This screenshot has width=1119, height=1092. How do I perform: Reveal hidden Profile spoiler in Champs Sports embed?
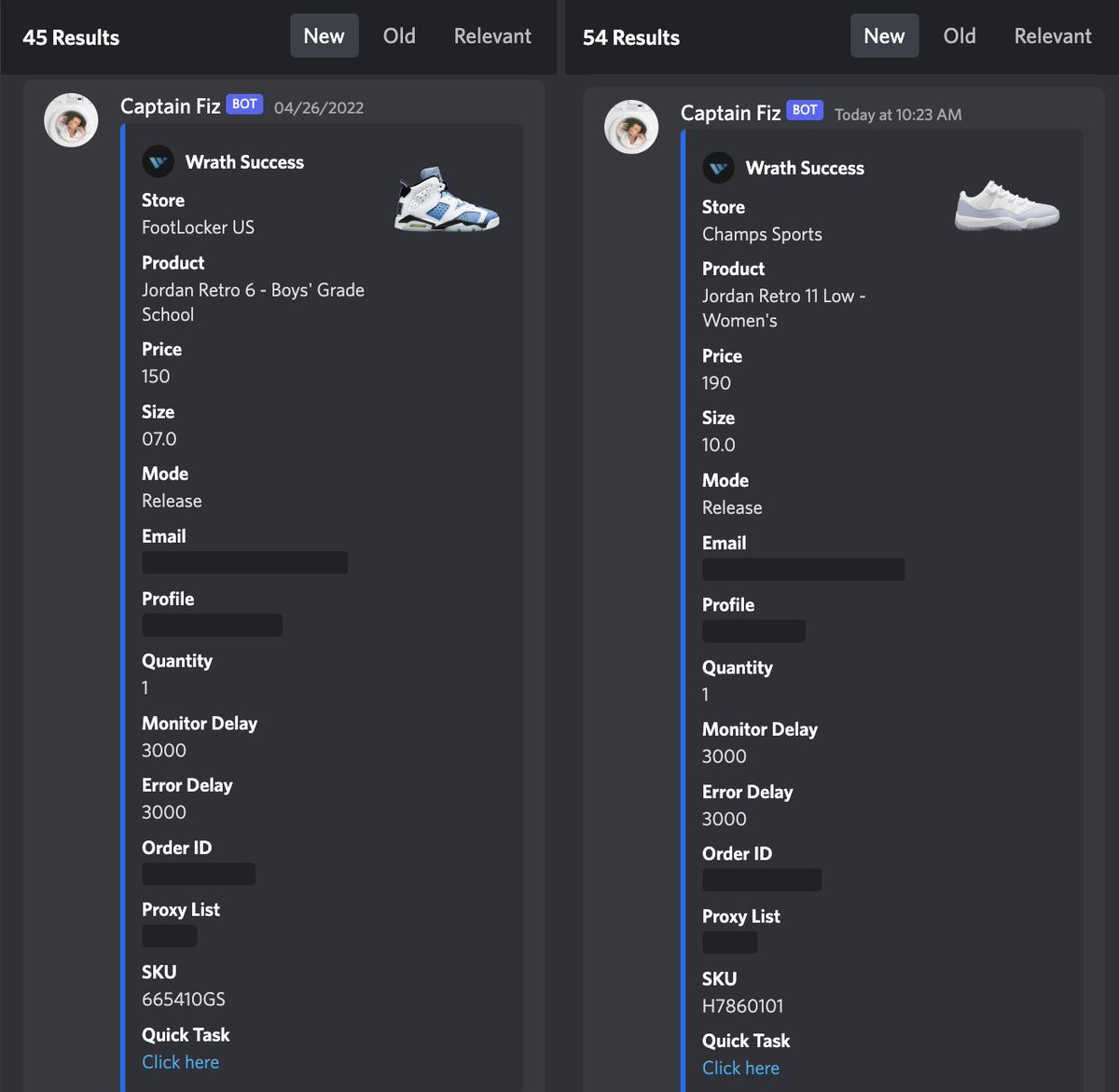[753, 630]
